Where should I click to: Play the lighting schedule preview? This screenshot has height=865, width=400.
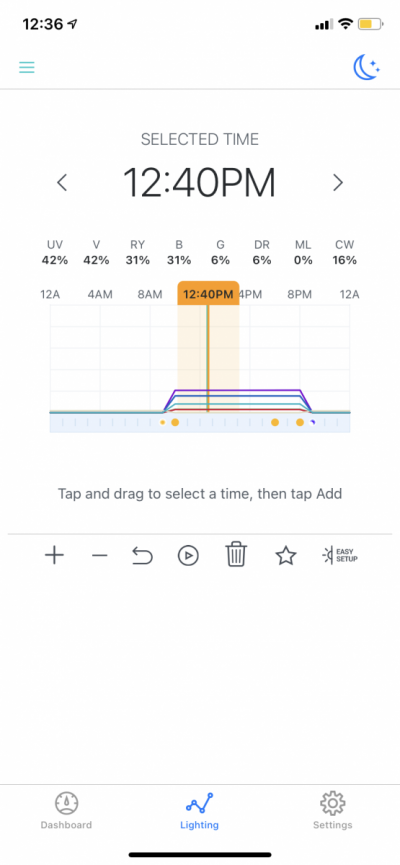pyautogui.click(x=188, y=556)
